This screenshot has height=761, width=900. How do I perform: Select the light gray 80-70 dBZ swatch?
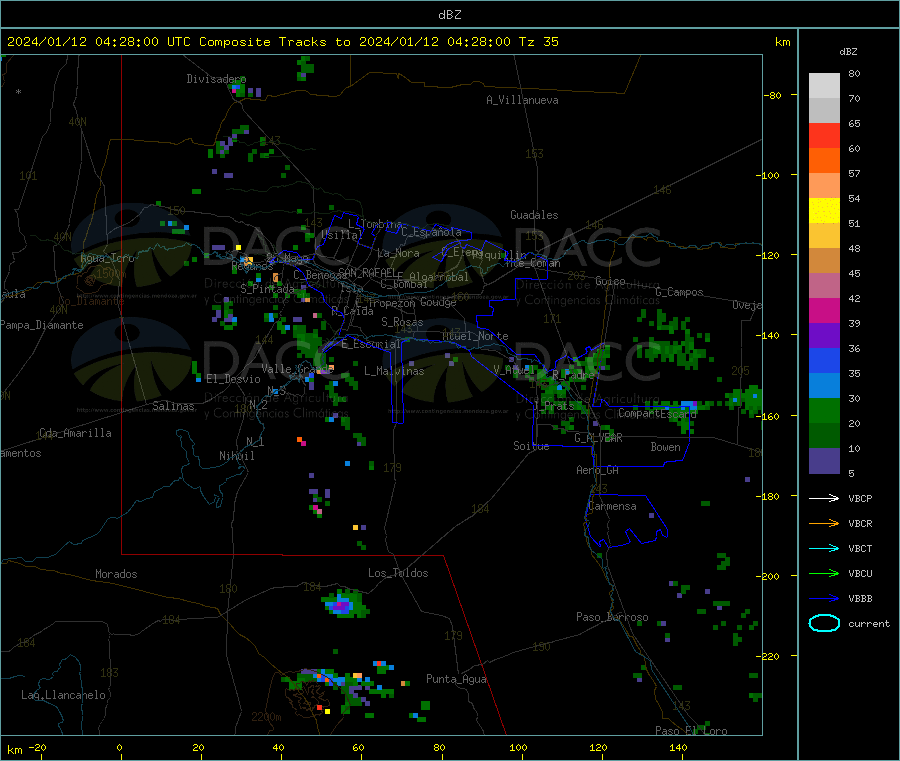(824, 86)
